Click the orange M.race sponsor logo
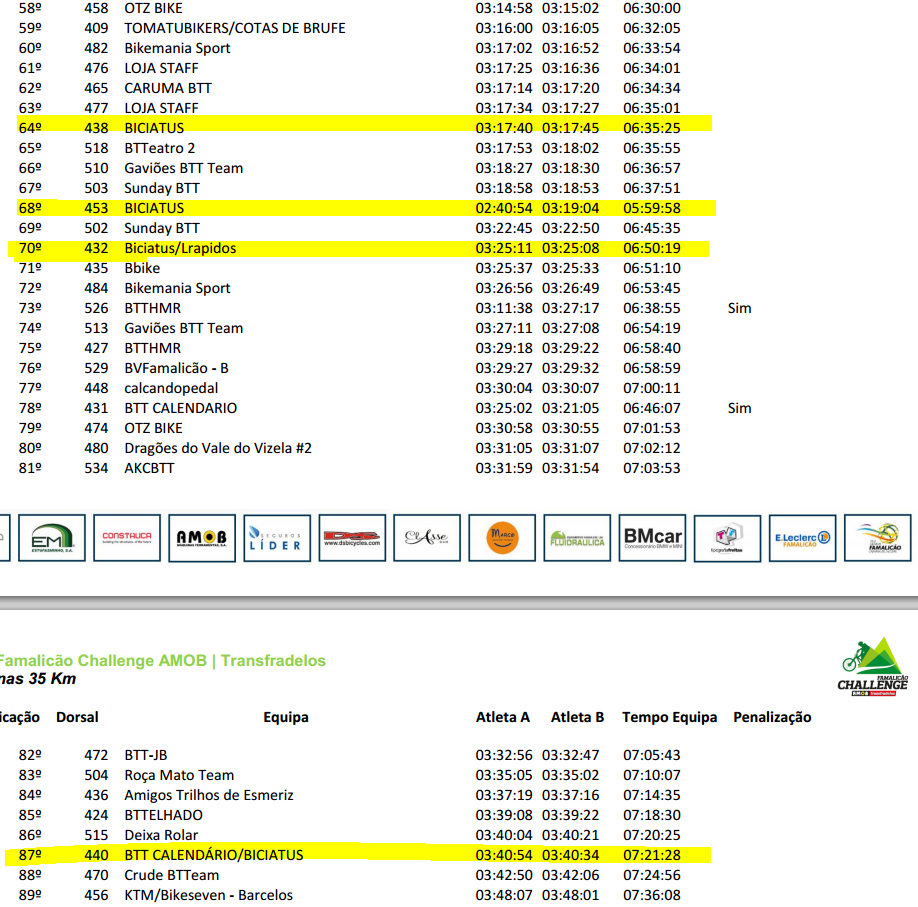 (x=502, y=538)
